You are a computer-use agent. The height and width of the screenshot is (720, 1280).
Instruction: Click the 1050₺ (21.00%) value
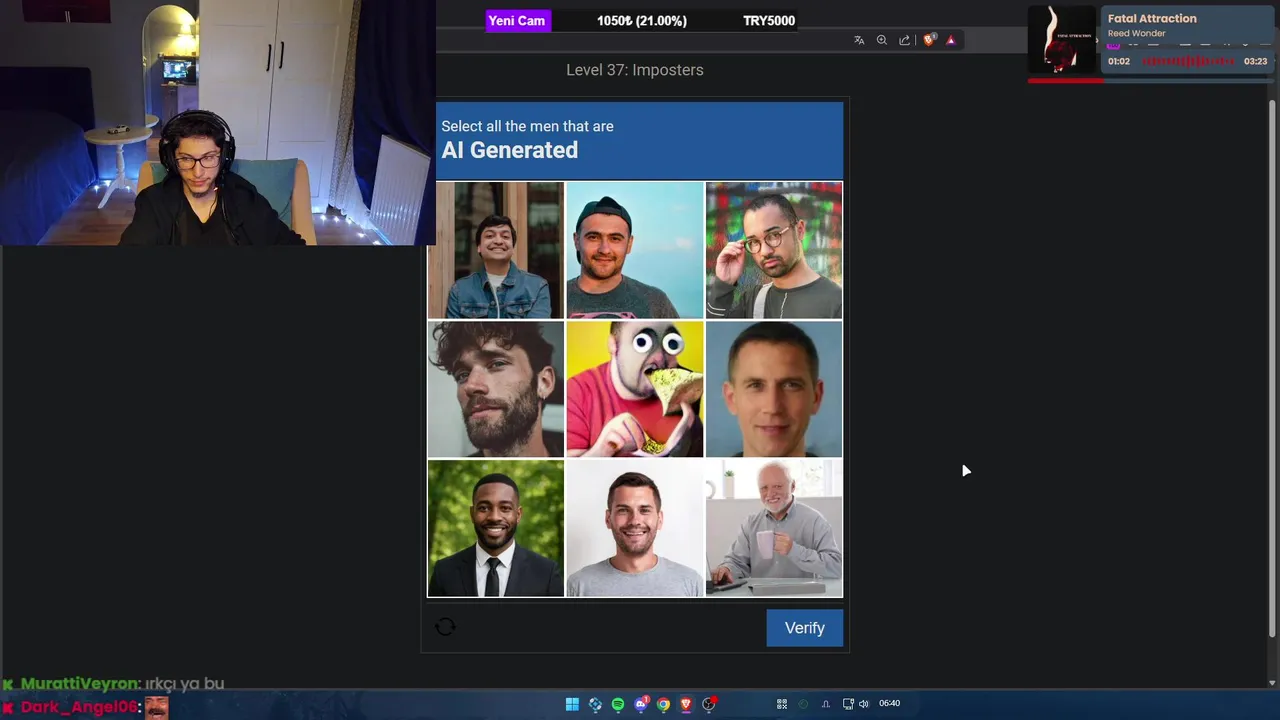[642, 21]
